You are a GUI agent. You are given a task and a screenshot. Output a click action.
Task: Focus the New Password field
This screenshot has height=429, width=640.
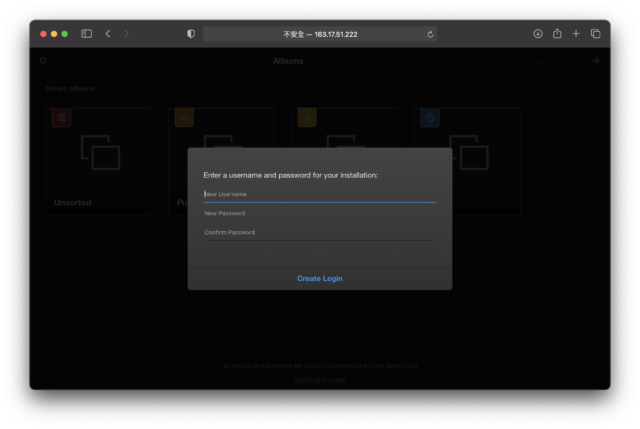tap(320, 213)
